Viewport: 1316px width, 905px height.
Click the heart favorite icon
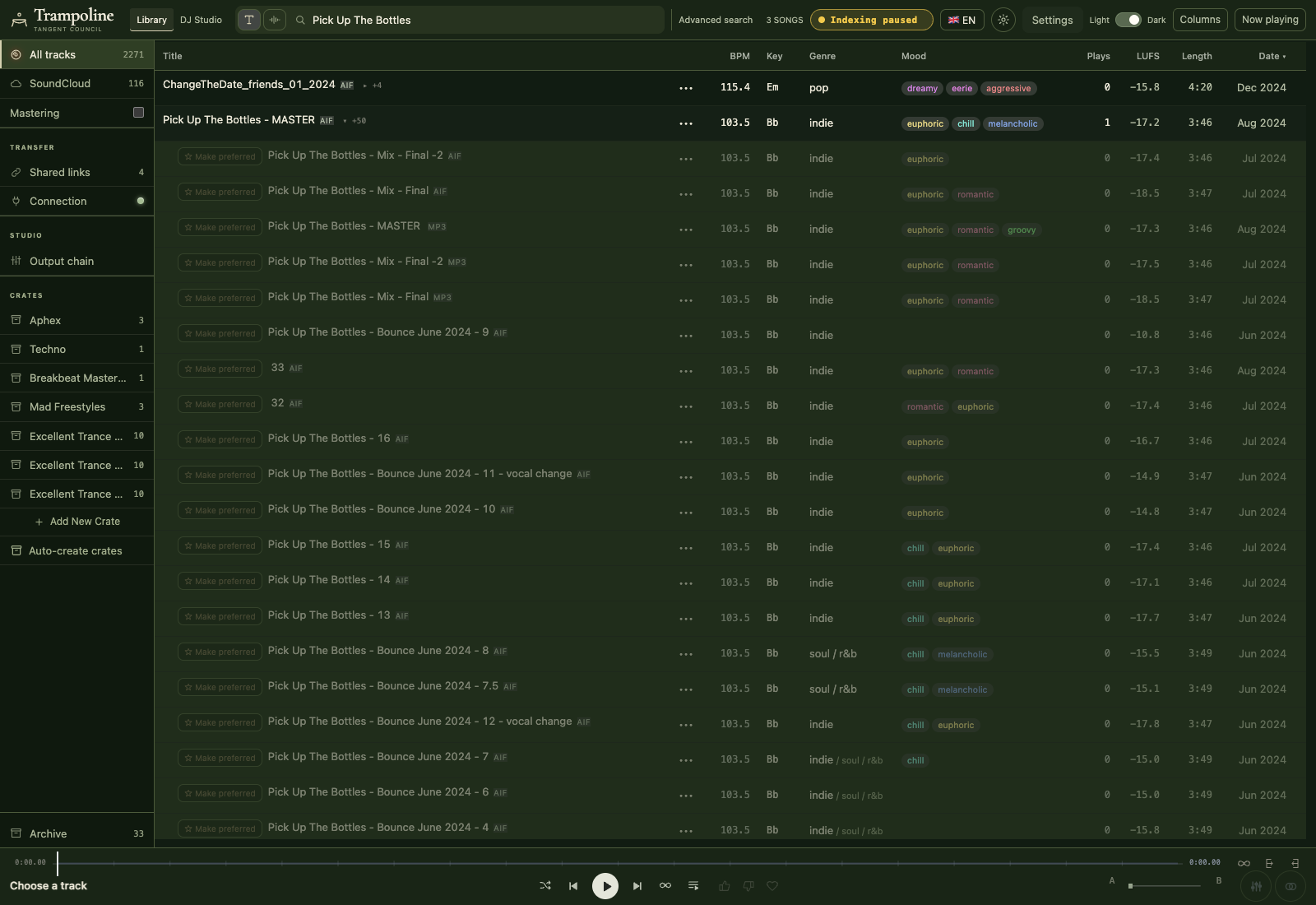click(772, 886)
